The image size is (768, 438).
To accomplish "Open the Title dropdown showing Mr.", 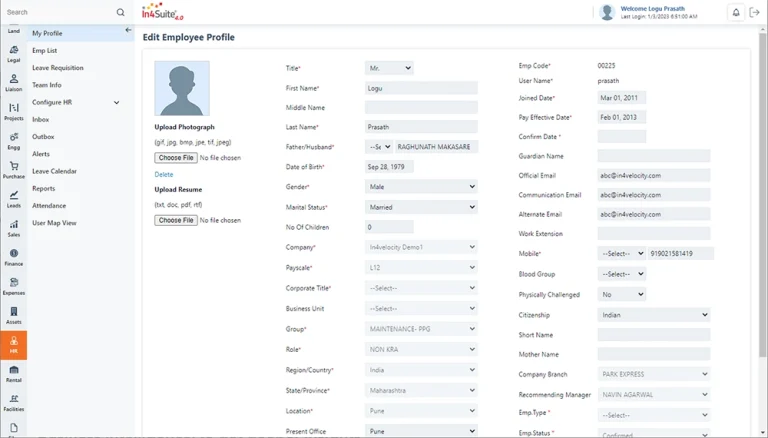I will [x=389, y=68].
